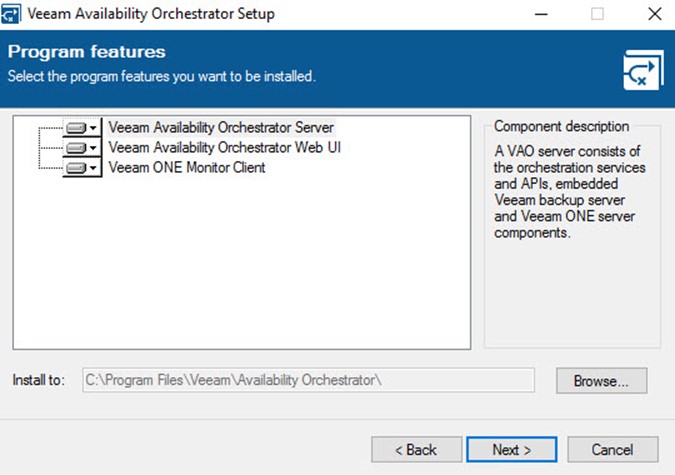Click the Browse... button

tap(601, 381)
